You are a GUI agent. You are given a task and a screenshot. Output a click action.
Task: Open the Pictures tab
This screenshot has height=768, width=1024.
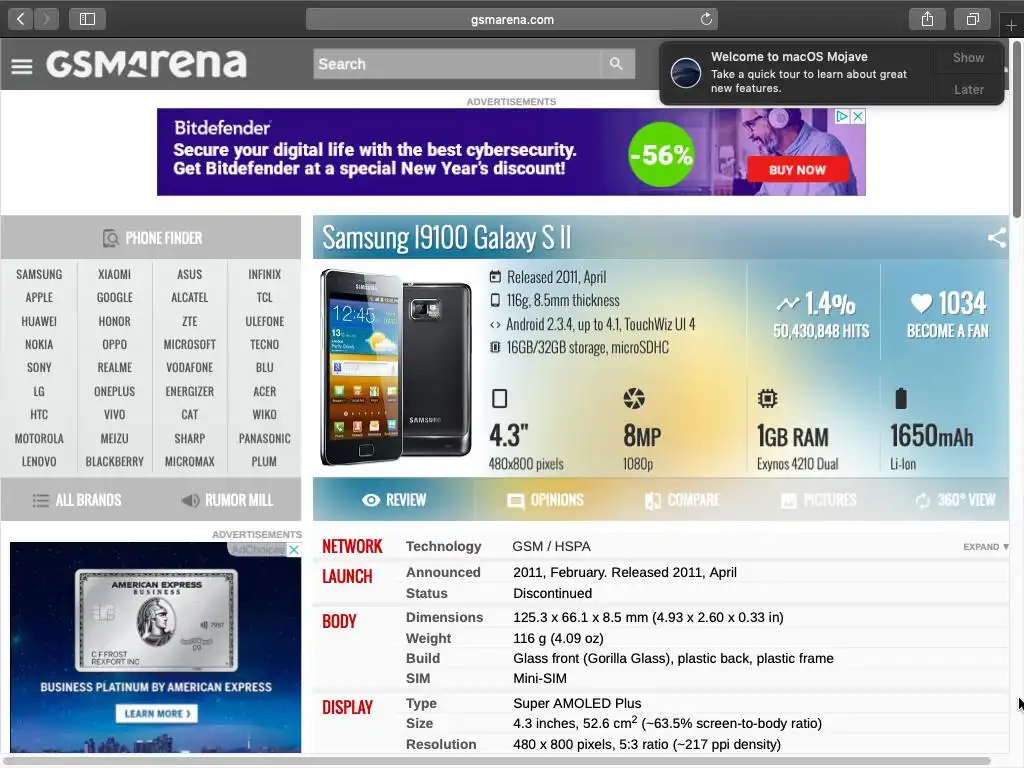click(818, 500)
